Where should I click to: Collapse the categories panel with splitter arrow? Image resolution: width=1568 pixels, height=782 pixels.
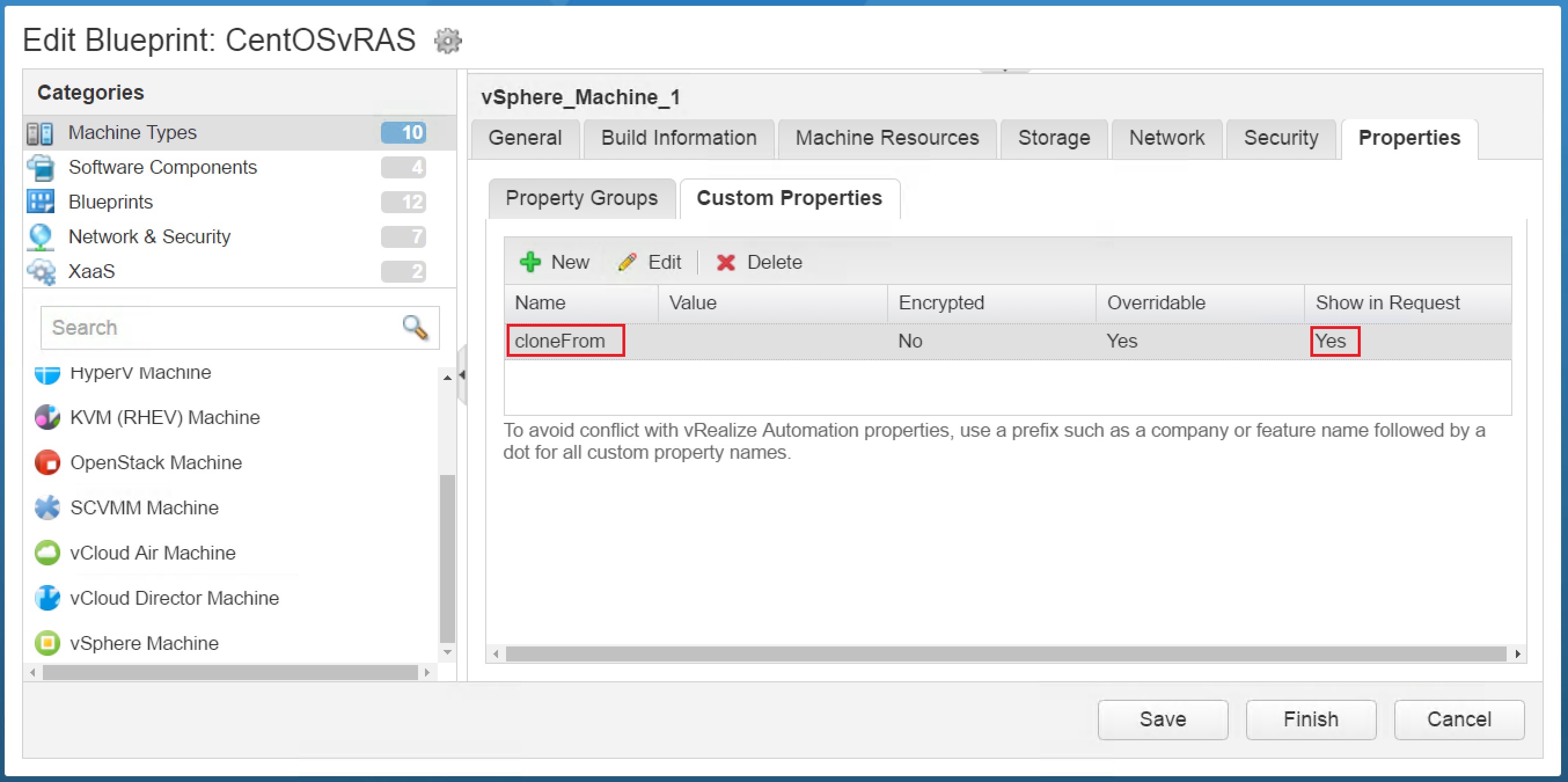[462, 375]
